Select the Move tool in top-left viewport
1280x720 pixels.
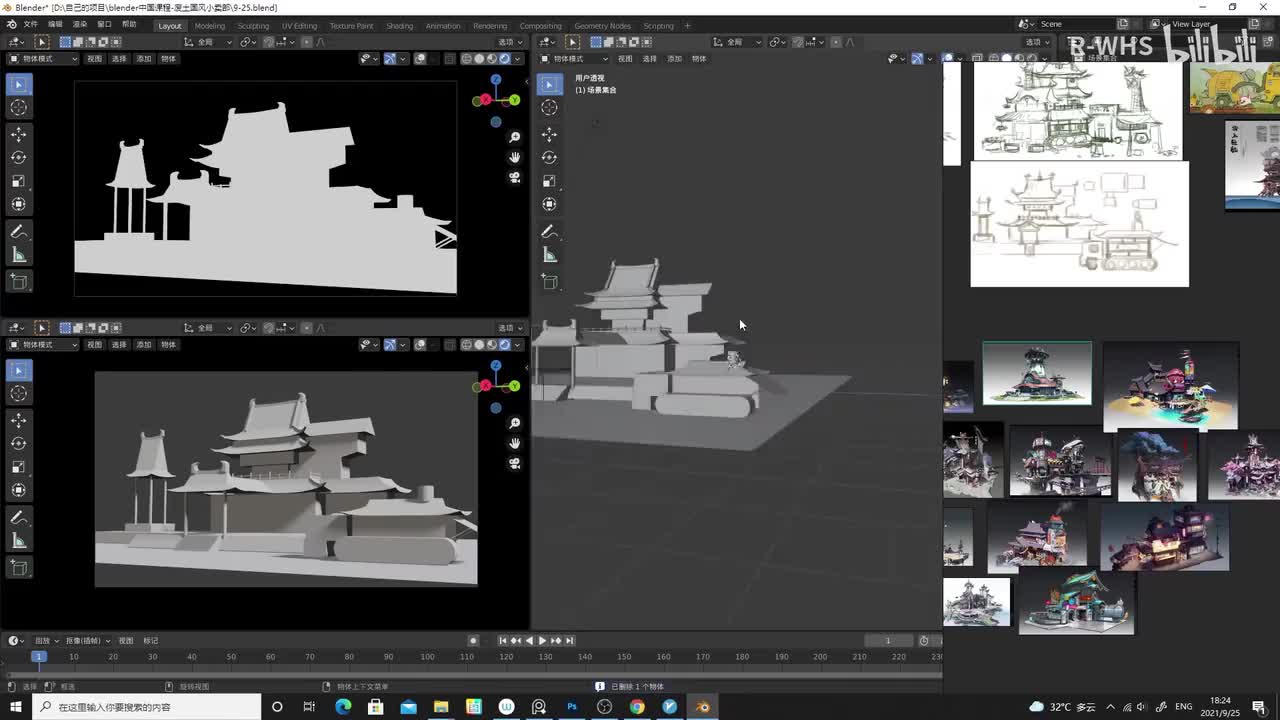[x=18, y=134]
